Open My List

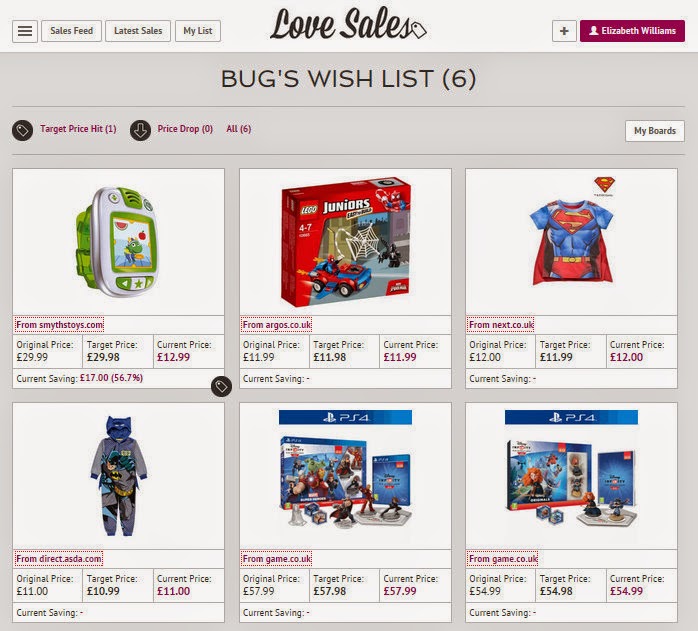pos(198,31)
